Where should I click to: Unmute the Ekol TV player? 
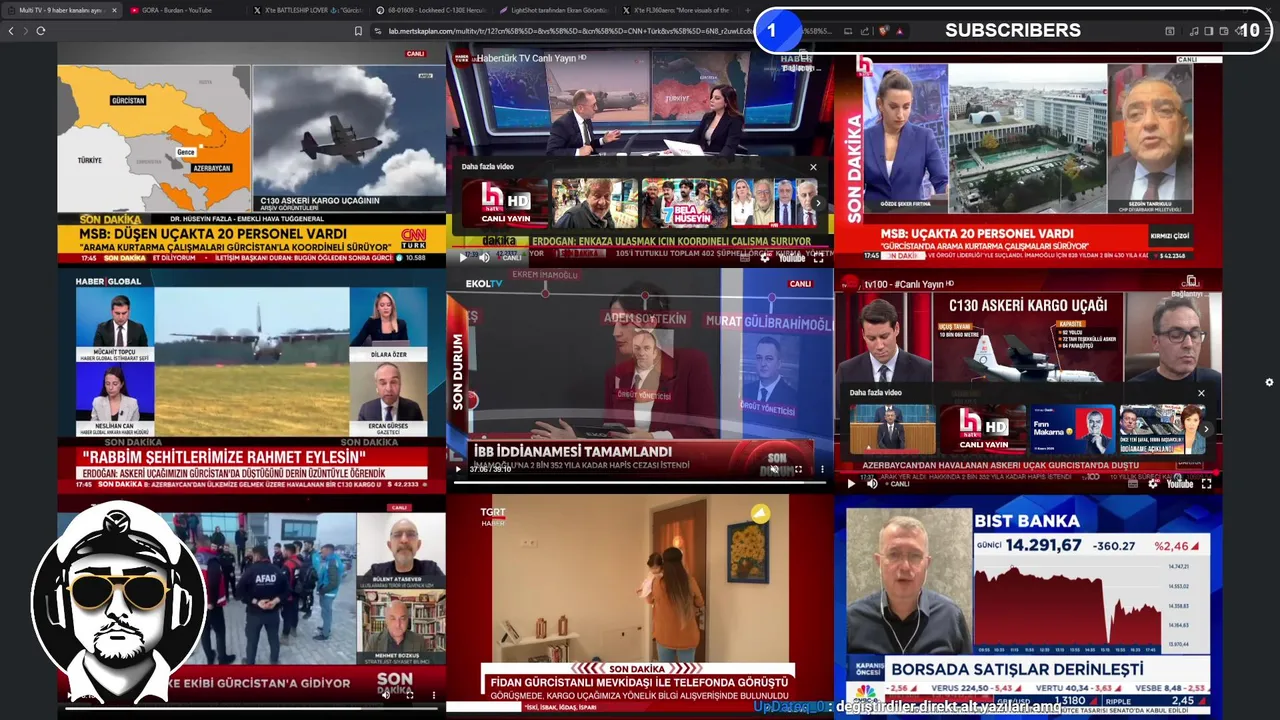(x=774, y=468)
